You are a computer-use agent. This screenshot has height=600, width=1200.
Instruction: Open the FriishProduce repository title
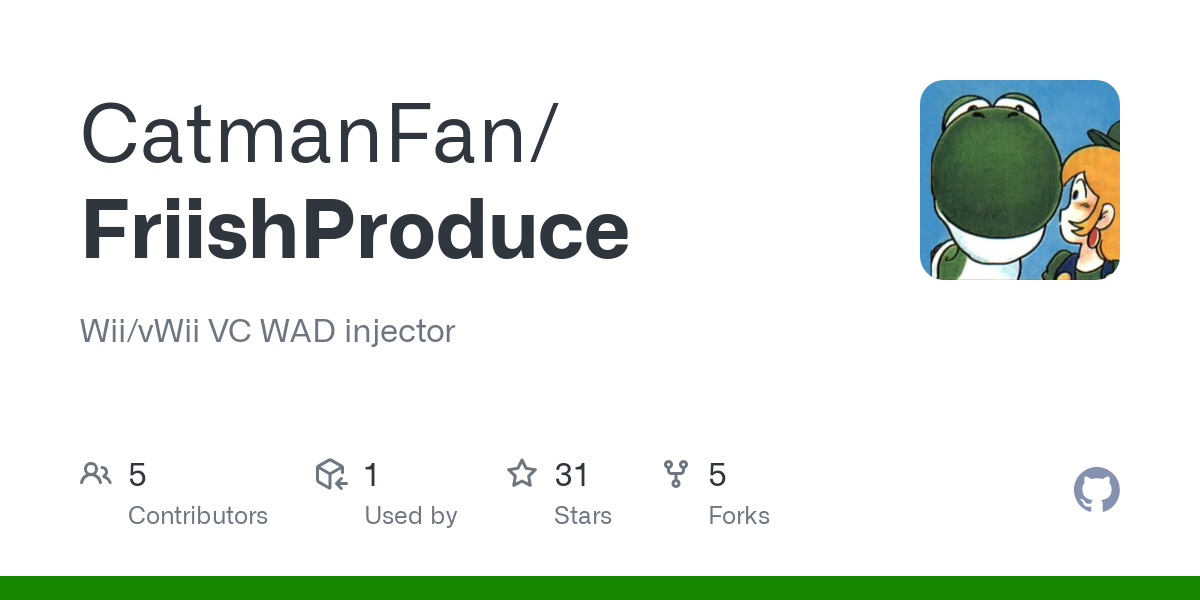coord(355,232)
